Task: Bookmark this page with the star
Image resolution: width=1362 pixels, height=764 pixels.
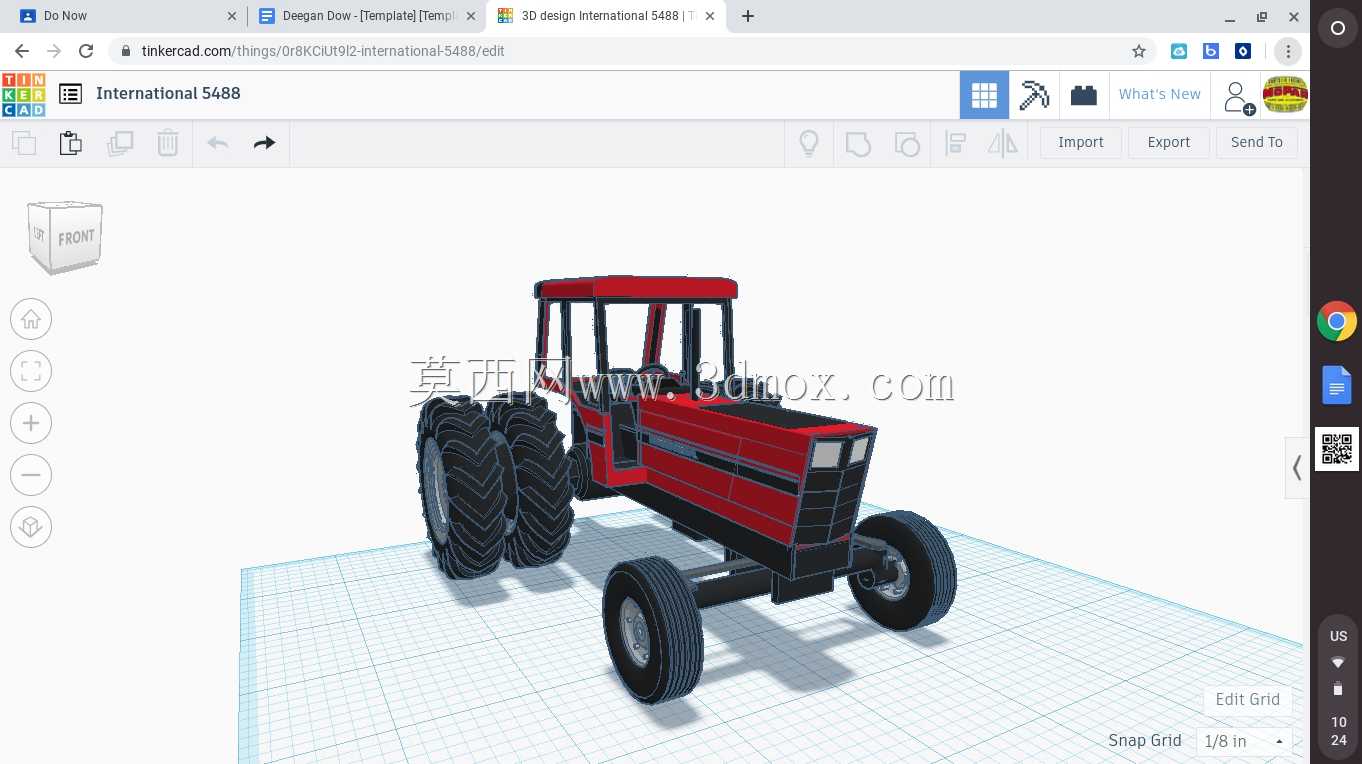Action: pos(1138,51)
